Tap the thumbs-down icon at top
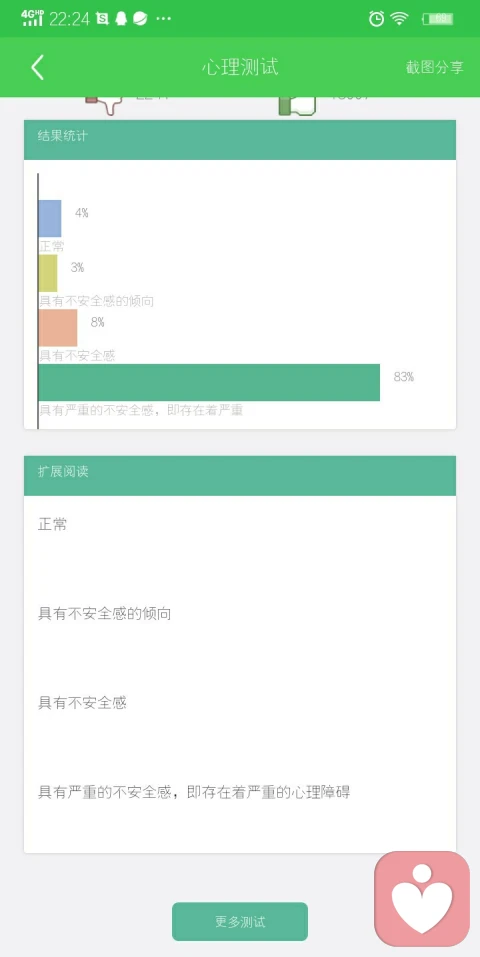480x957 pixels. (x=105, y=105)
